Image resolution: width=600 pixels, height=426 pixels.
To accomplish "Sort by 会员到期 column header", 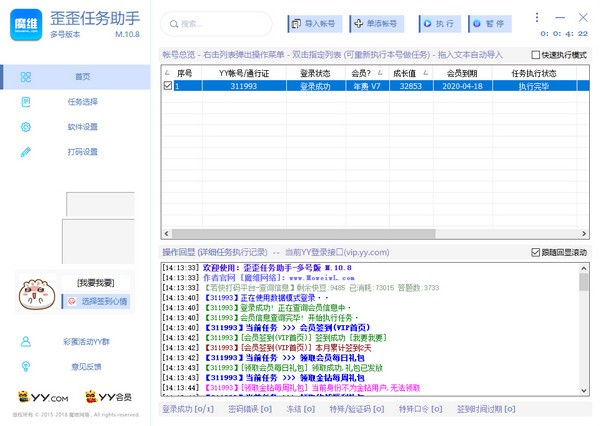I will (462, 73).
